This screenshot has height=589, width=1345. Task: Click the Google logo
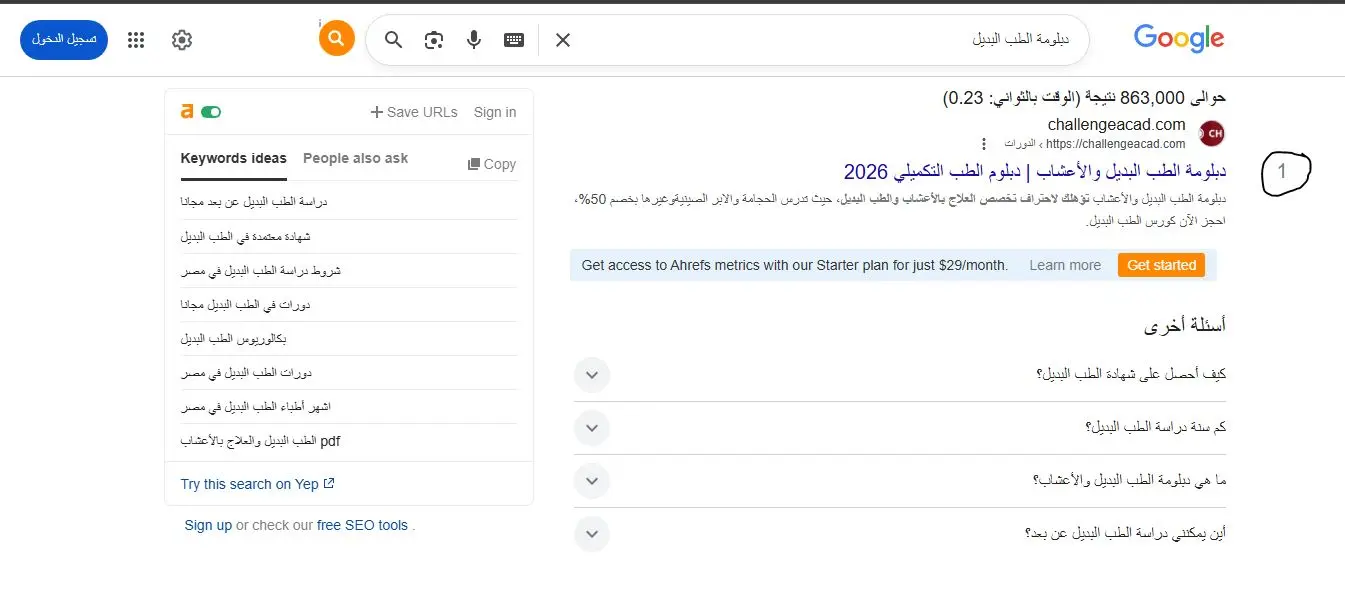[1179, 39]
